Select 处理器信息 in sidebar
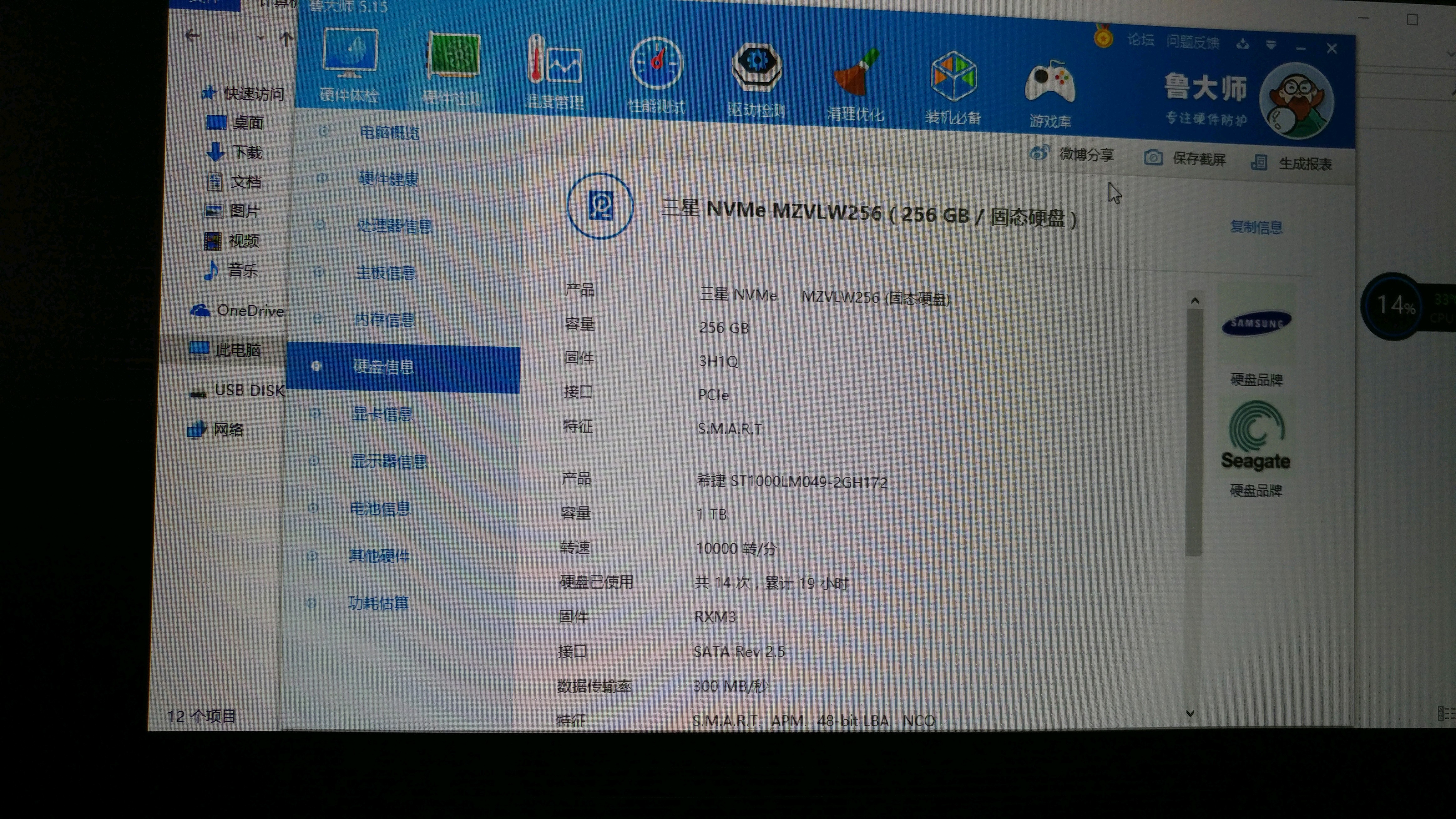Image resolution: width=1456 pixels, height=819 pixels. (394, 226)
